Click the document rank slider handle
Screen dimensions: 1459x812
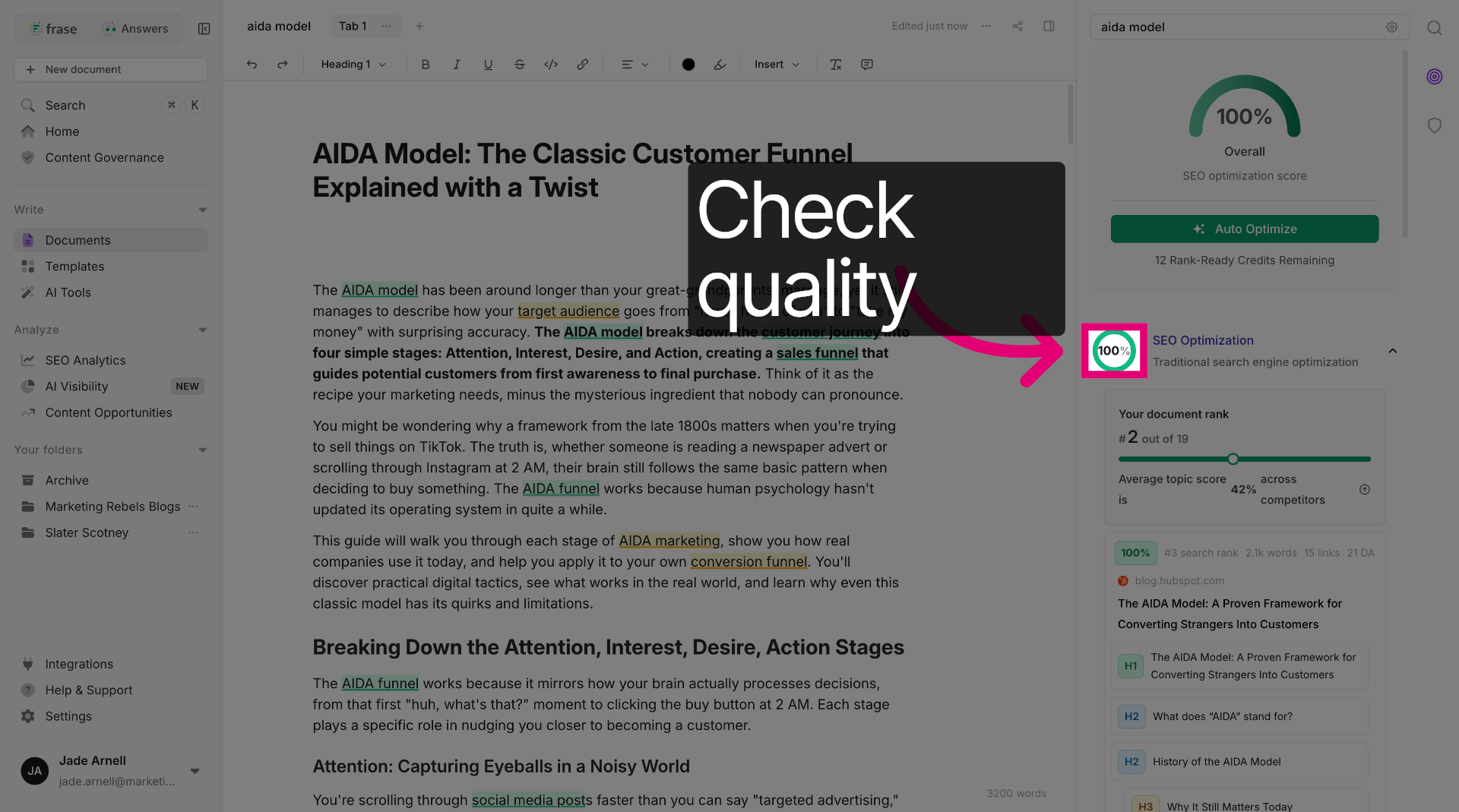pos(1233,459)
